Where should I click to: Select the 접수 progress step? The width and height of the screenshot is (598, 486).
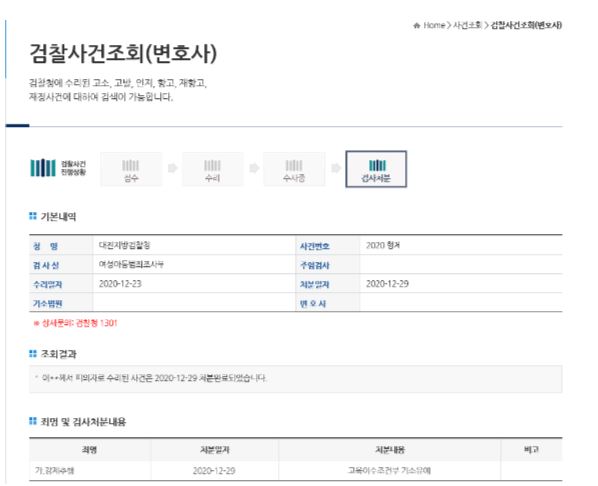coord(131,169)
